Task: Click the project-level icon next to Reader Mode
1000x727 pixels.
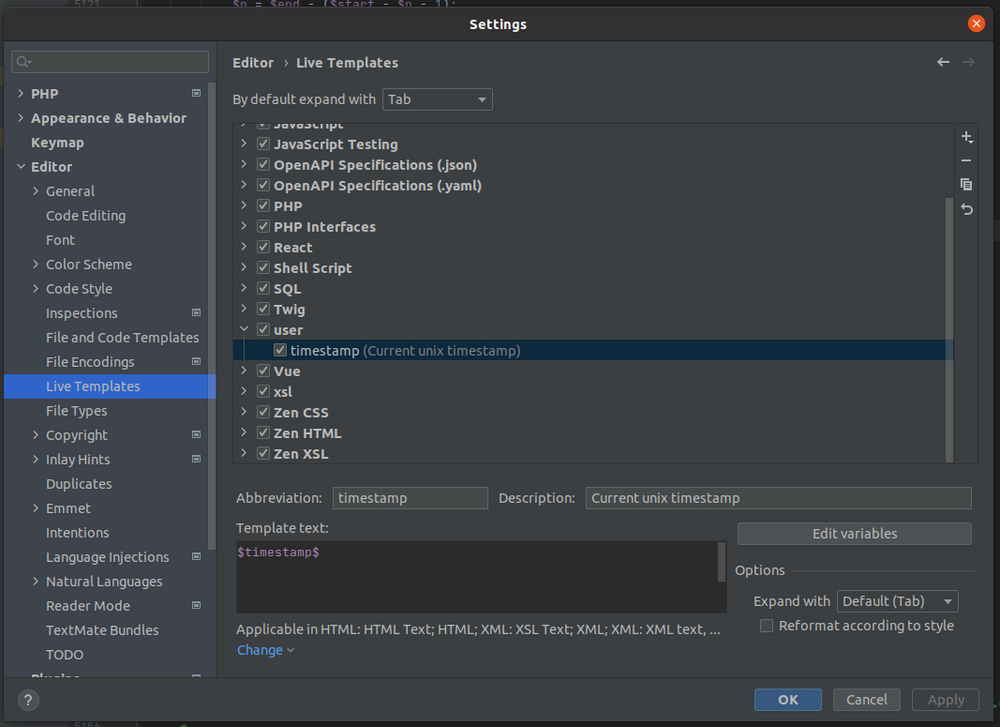Action: (x=196, y=605)
